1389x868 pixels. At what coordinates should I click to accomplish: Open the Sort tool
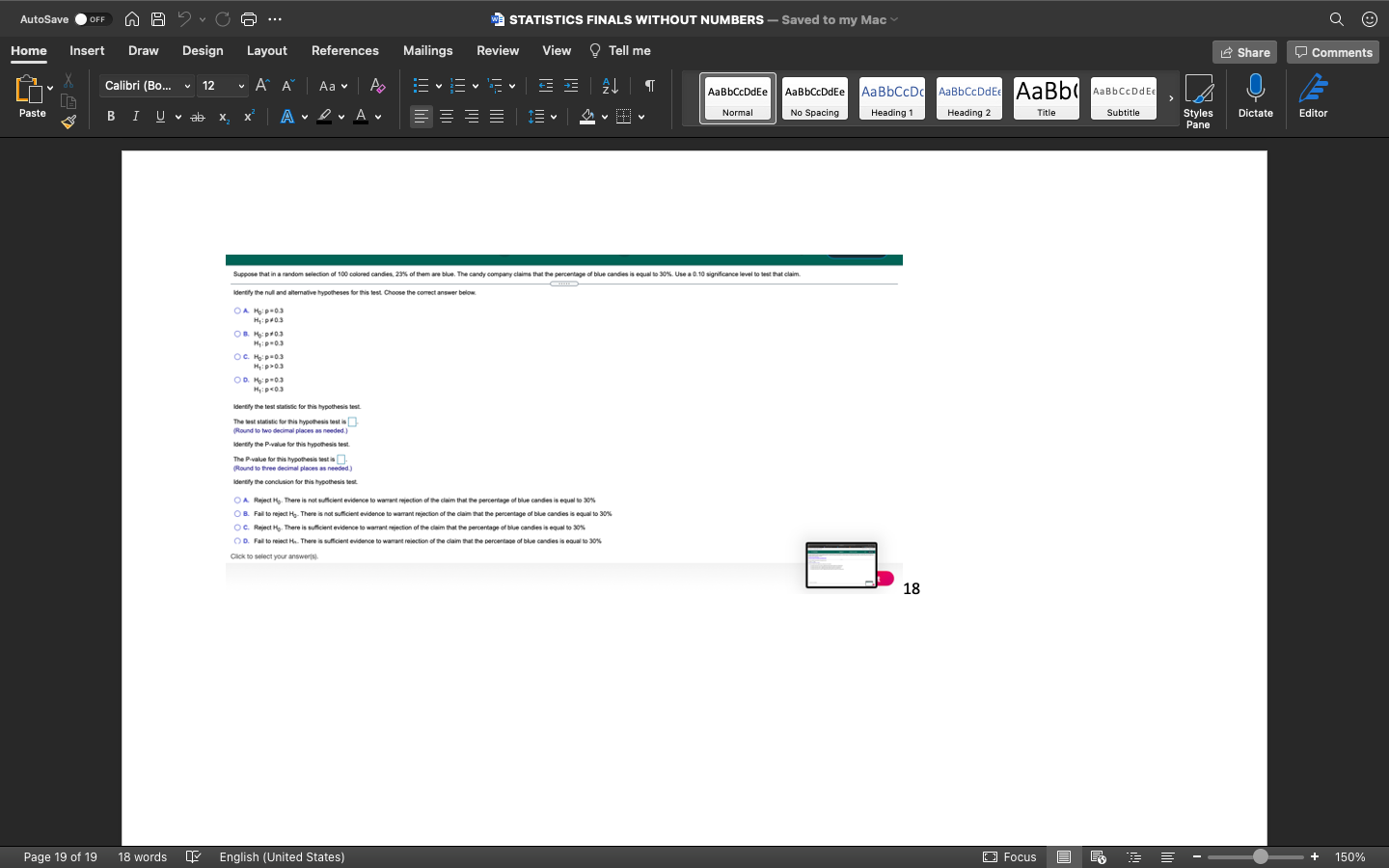click(609, 86)
